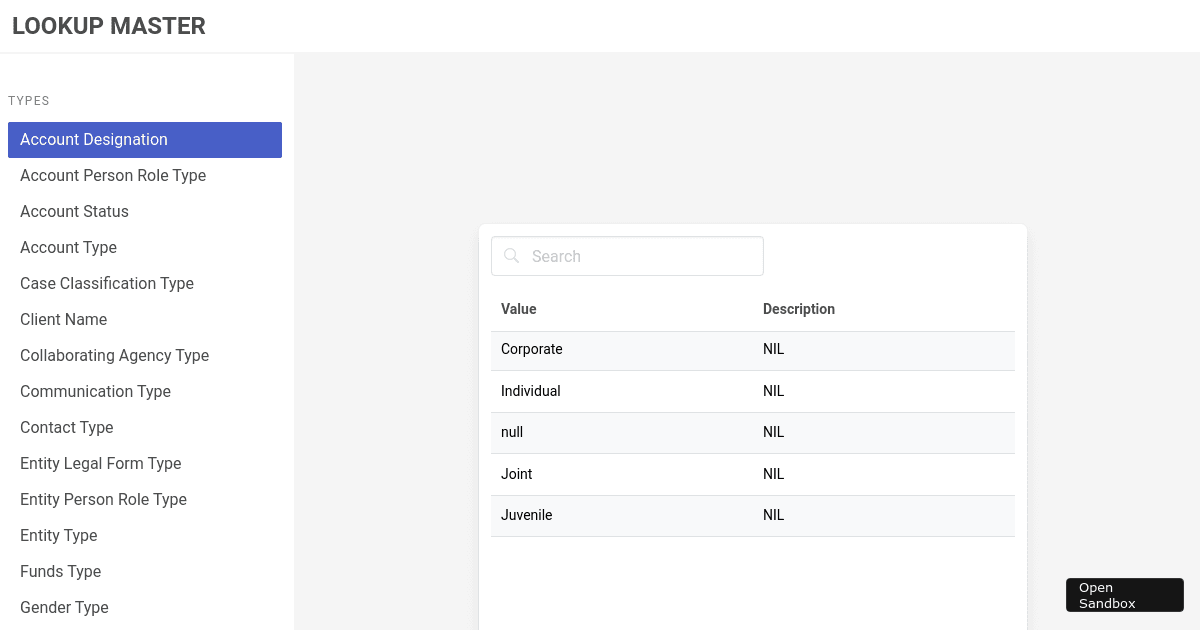Image resolution: width=1200 pixels, height=630 pixels.
Task: Select Funds Type from the sidebar
Action: pos(60,571)
